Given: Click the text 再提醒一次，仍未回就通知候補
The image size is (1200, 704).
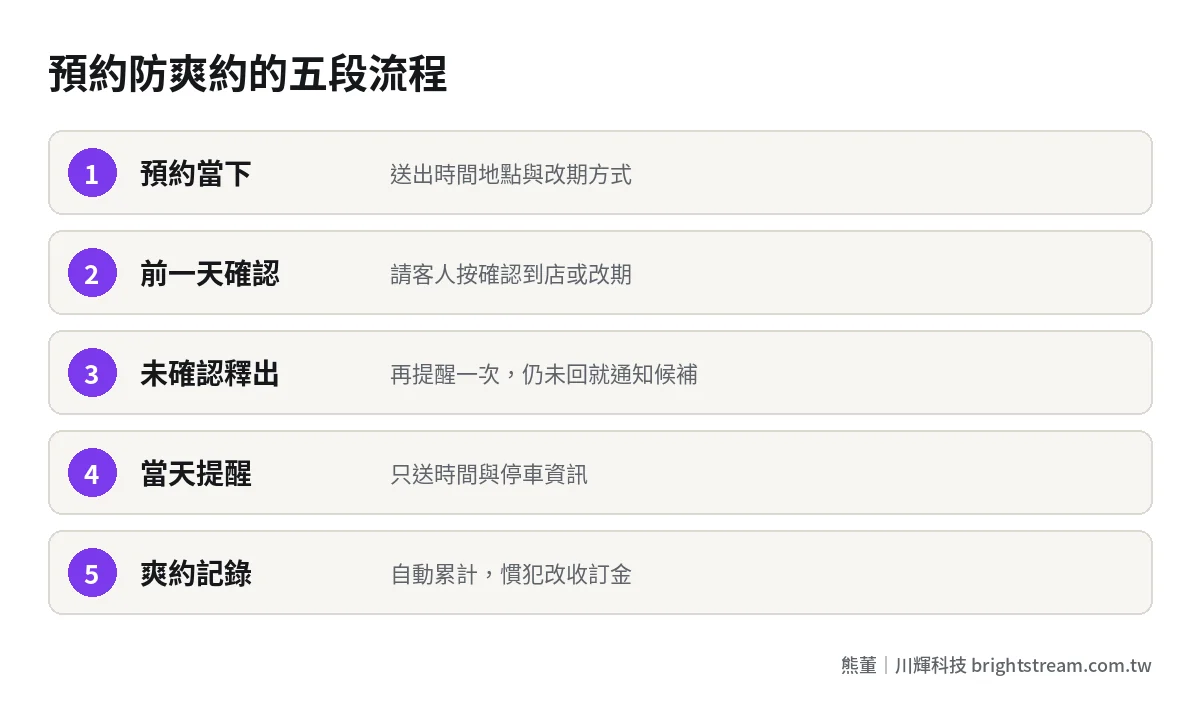Looking at the screenshot, I should coord(544,374).
